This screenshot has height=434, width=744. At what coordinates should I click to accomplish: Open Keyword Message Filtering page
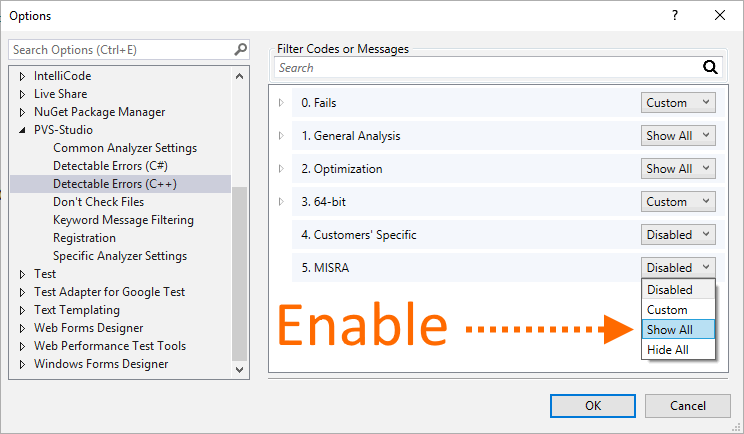123,220
